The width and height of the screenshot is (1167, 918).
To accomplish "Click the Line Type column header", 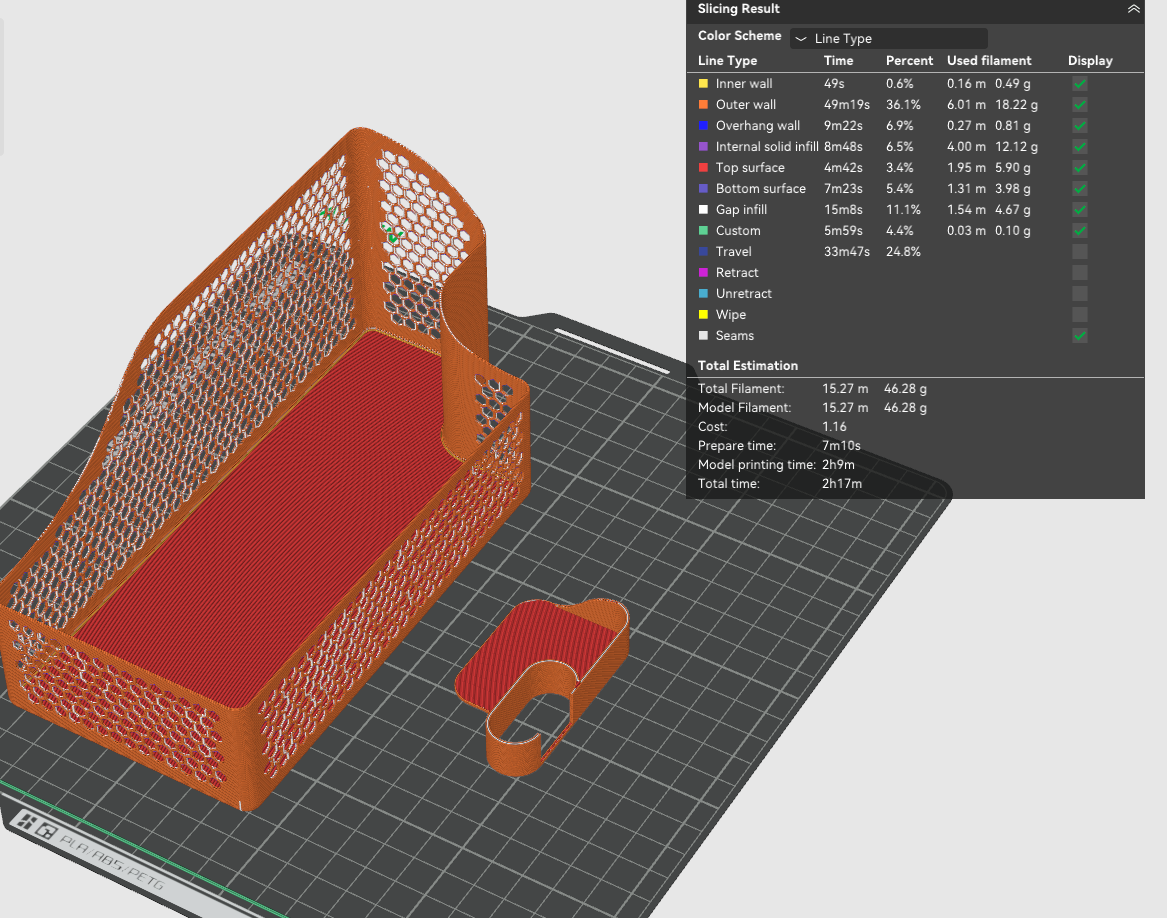I will pyautogui.click(x=727, y=60).
